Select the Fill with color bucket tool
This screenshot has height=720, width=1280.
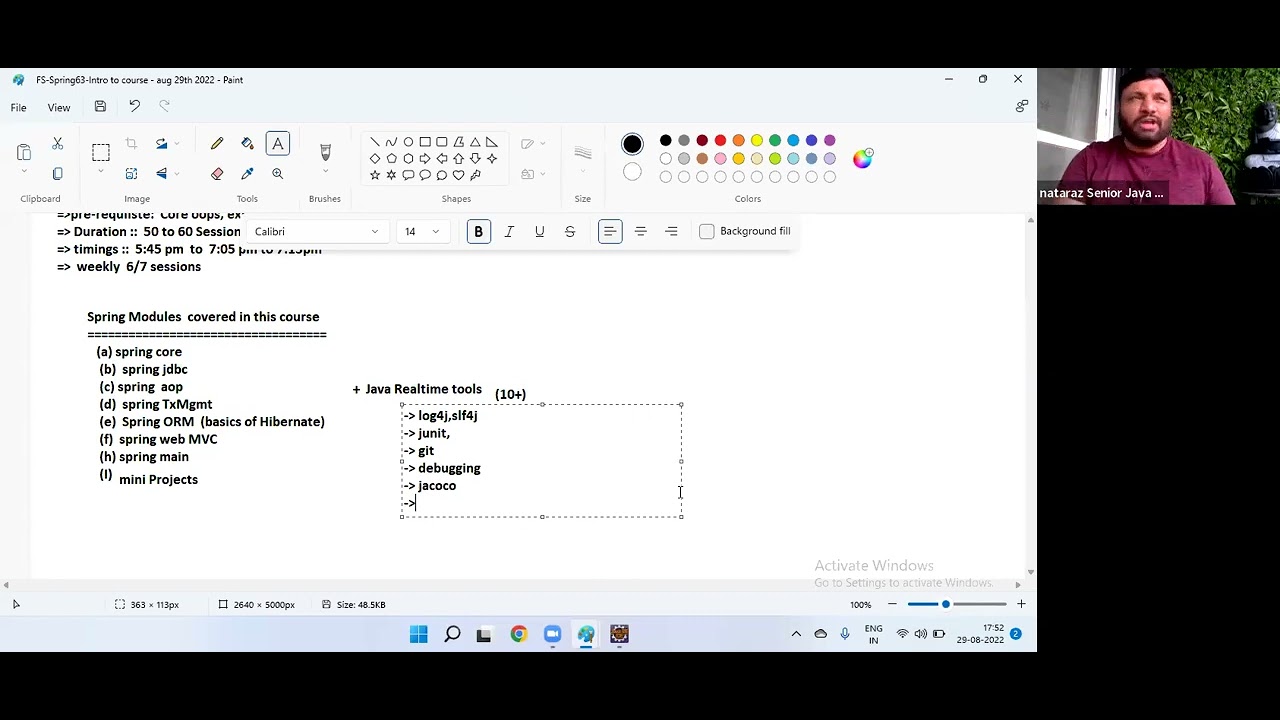point(247,145)
